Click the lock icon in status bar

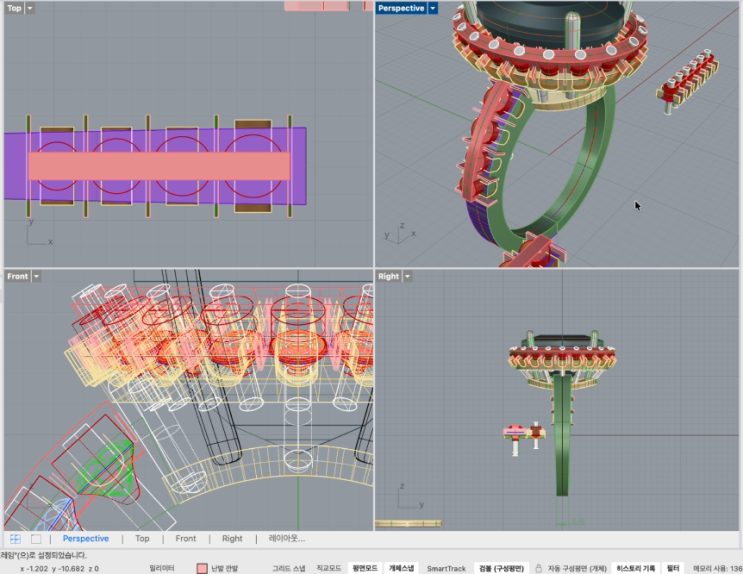click(539, 567)
